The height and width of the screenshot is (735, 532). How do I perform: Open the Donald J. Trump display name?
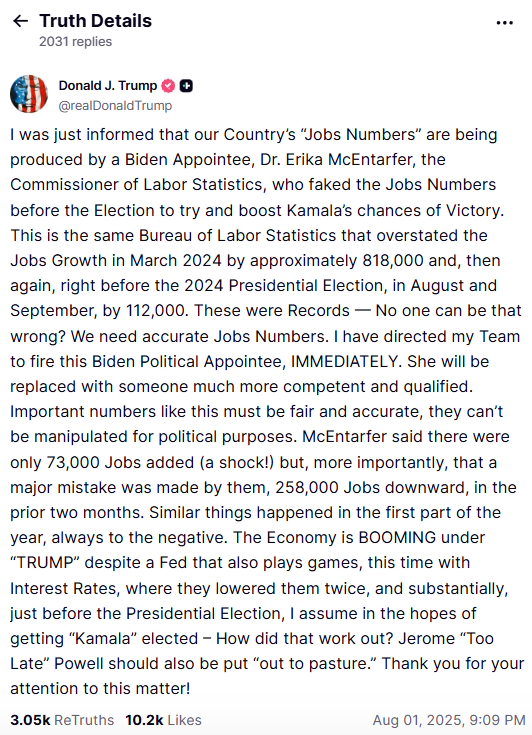coord(108,86)
